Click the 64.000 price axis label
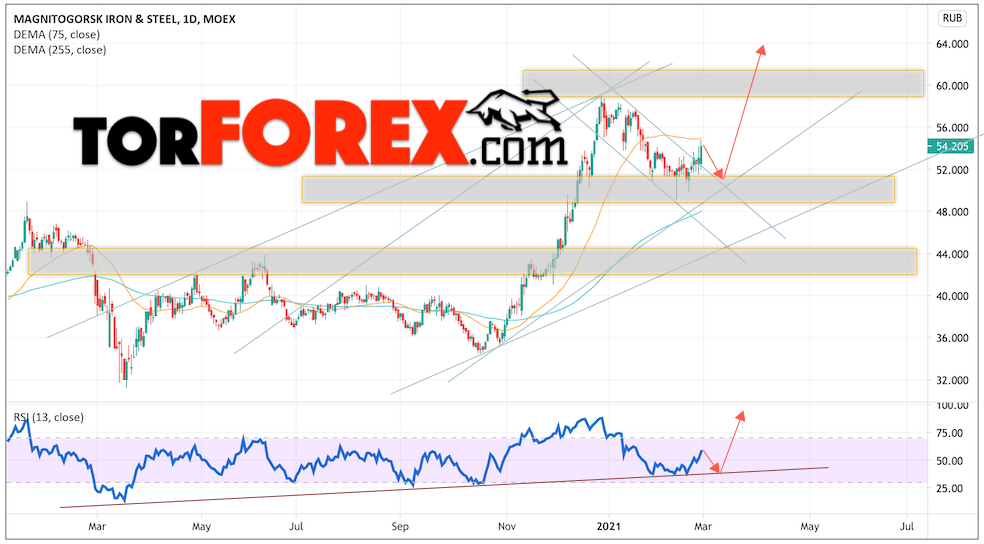Viewport: 984px width, 544px height. (950, 44)
